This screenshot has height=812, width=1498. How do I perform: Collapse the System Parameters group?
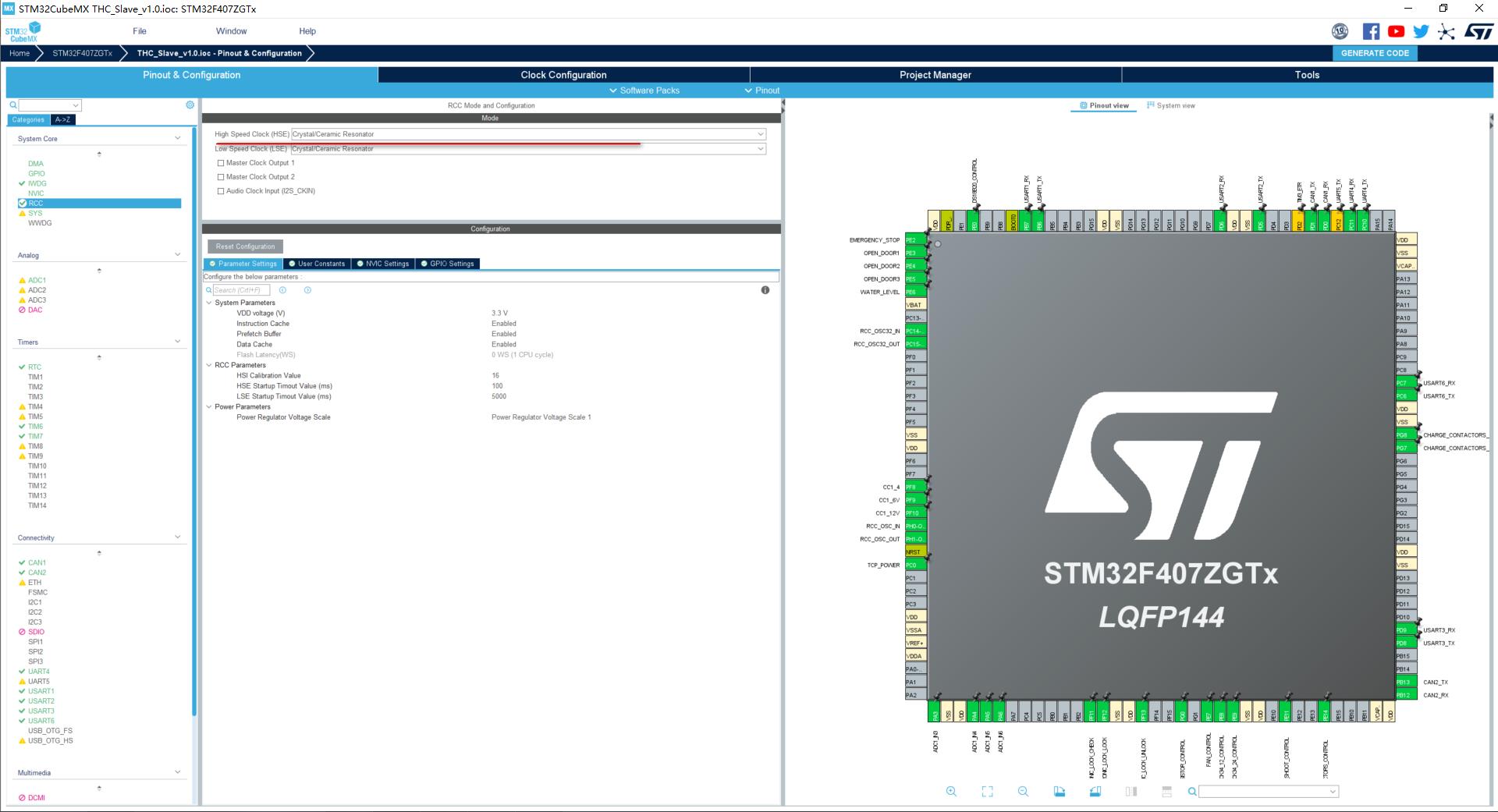click(209, 303)
